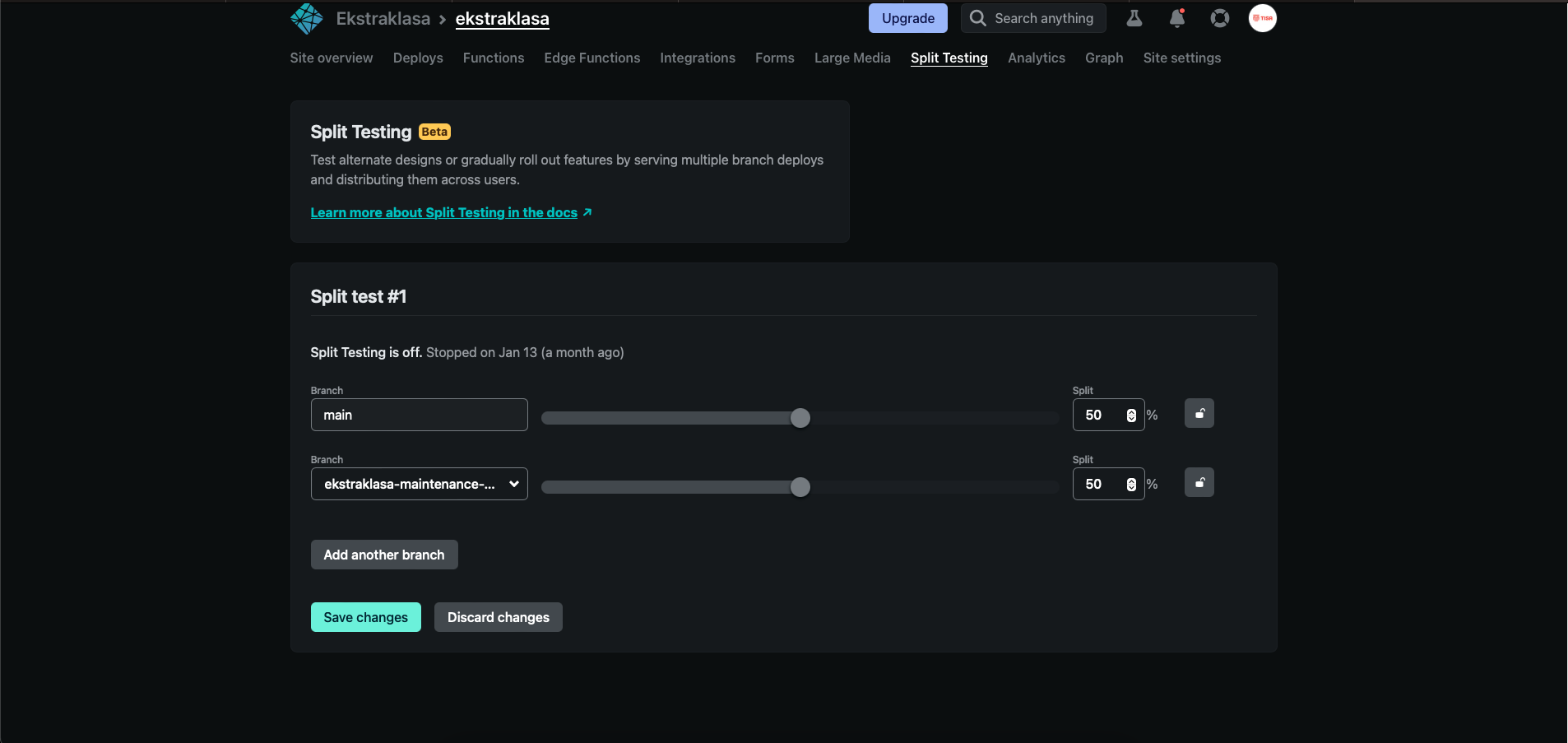The height and width of the screenshot is (743, 1568).
Task: Click the Upgrade button
Action: coord(908,18)
